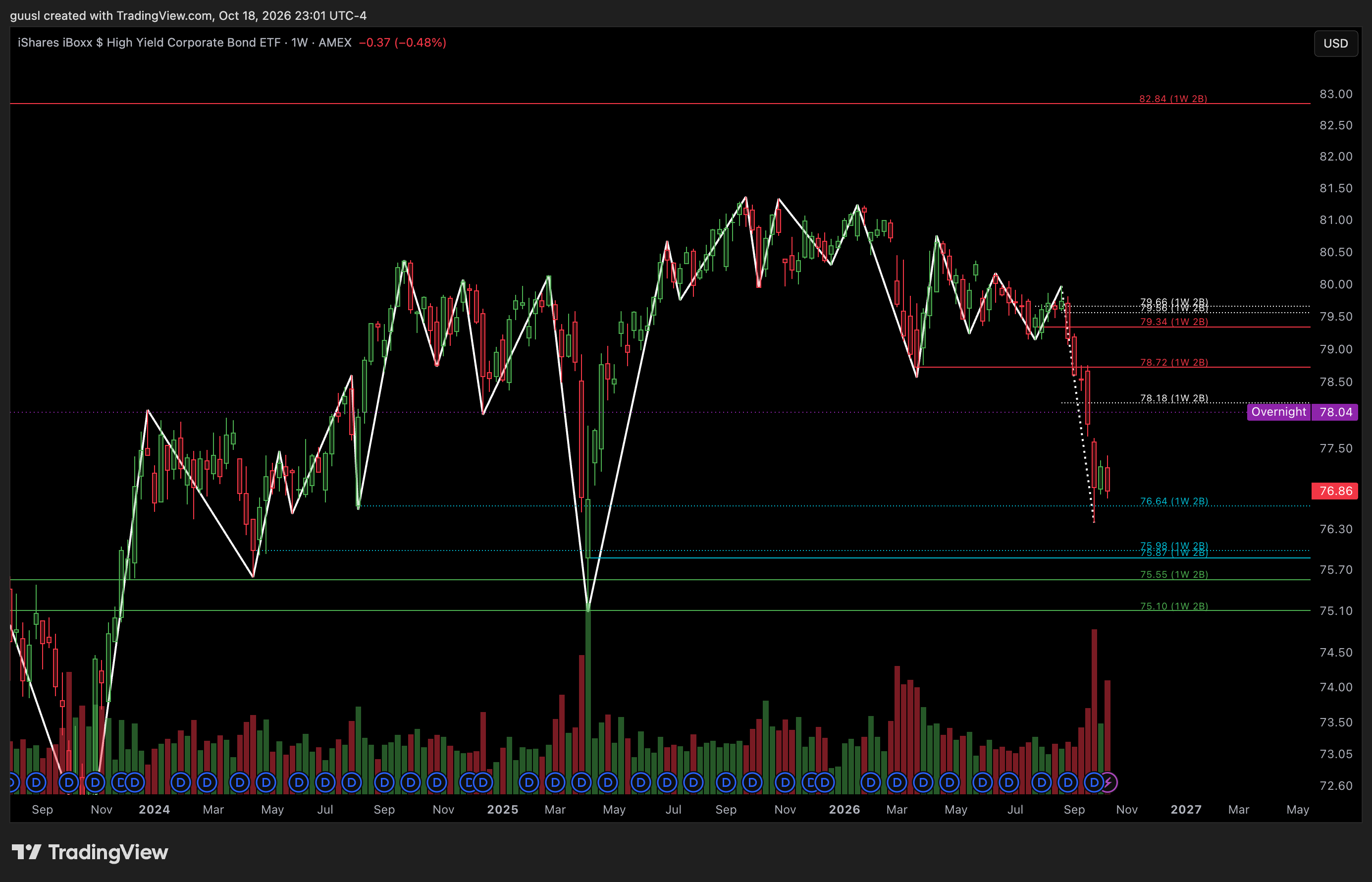Select the dividend marker above the Nov 2025 label
Image resolution: width=1372 pixels, height=882 pixels.
point(785,782)
